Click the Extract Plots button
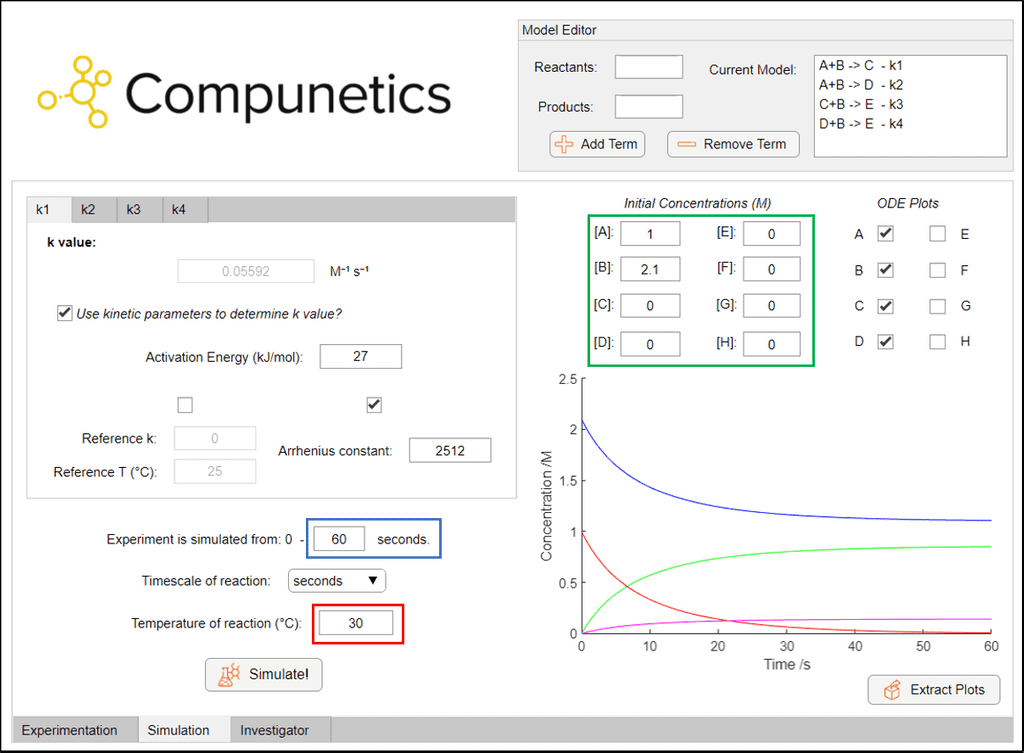The width and height of the screenshot is (1024, 753). coord(933,689)
